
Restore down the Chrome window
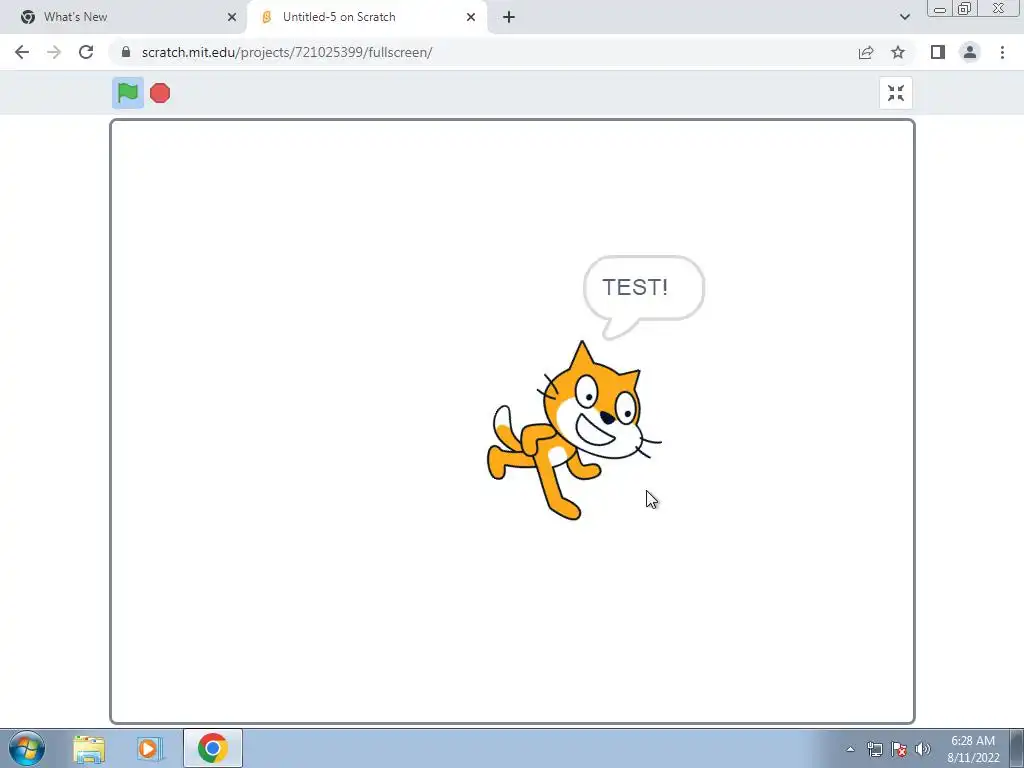[965, 9]
